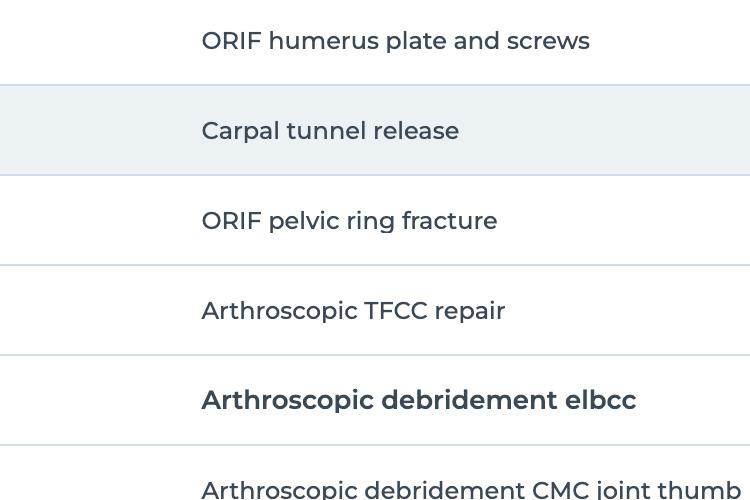Screen dimensions: 750x500
Task: Click the 'Carpal tunnel release' text label
Action: [330, 131]
